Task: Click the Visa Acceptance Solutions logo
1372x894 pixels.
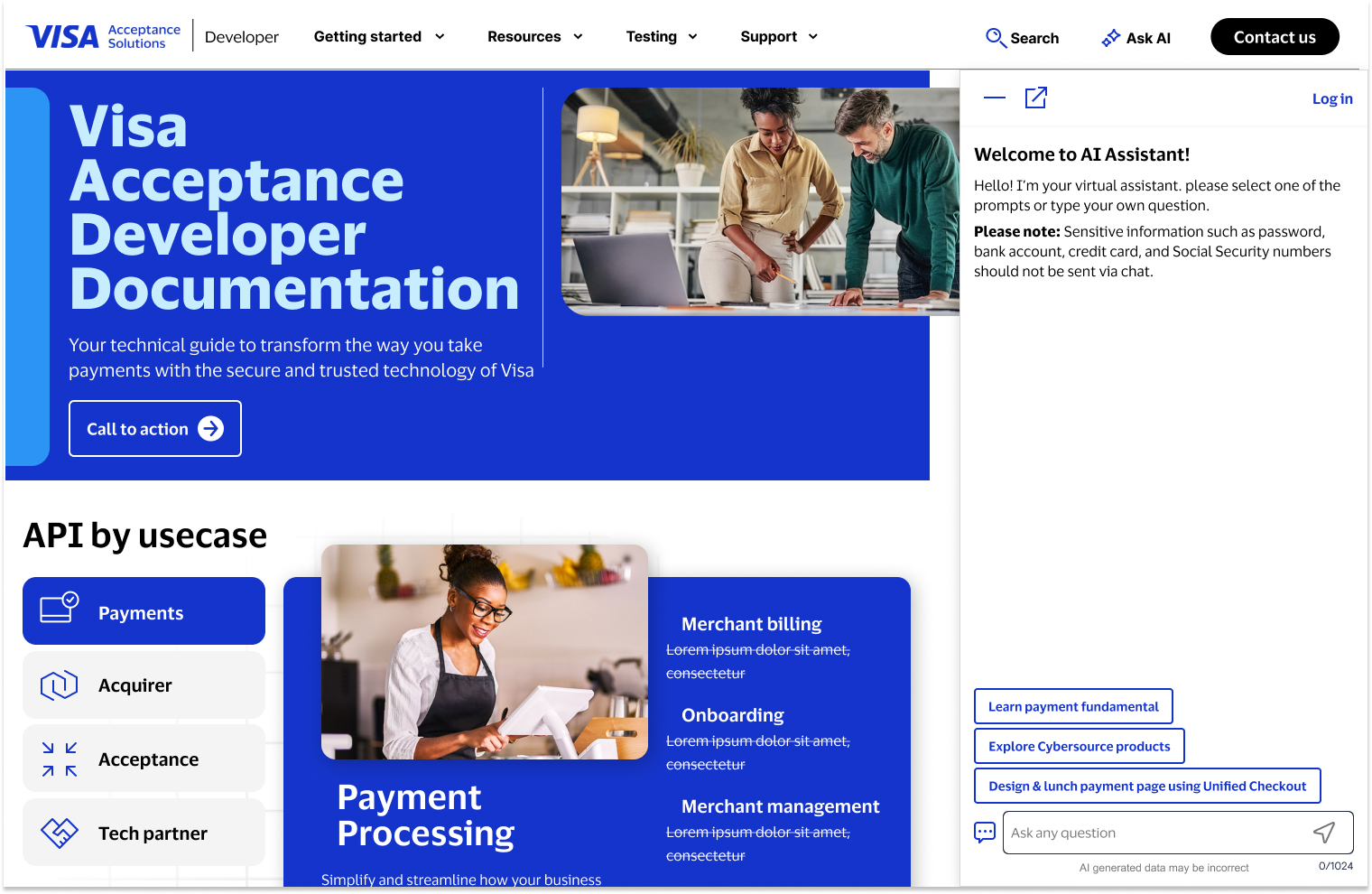Action: tap(104, 37)
